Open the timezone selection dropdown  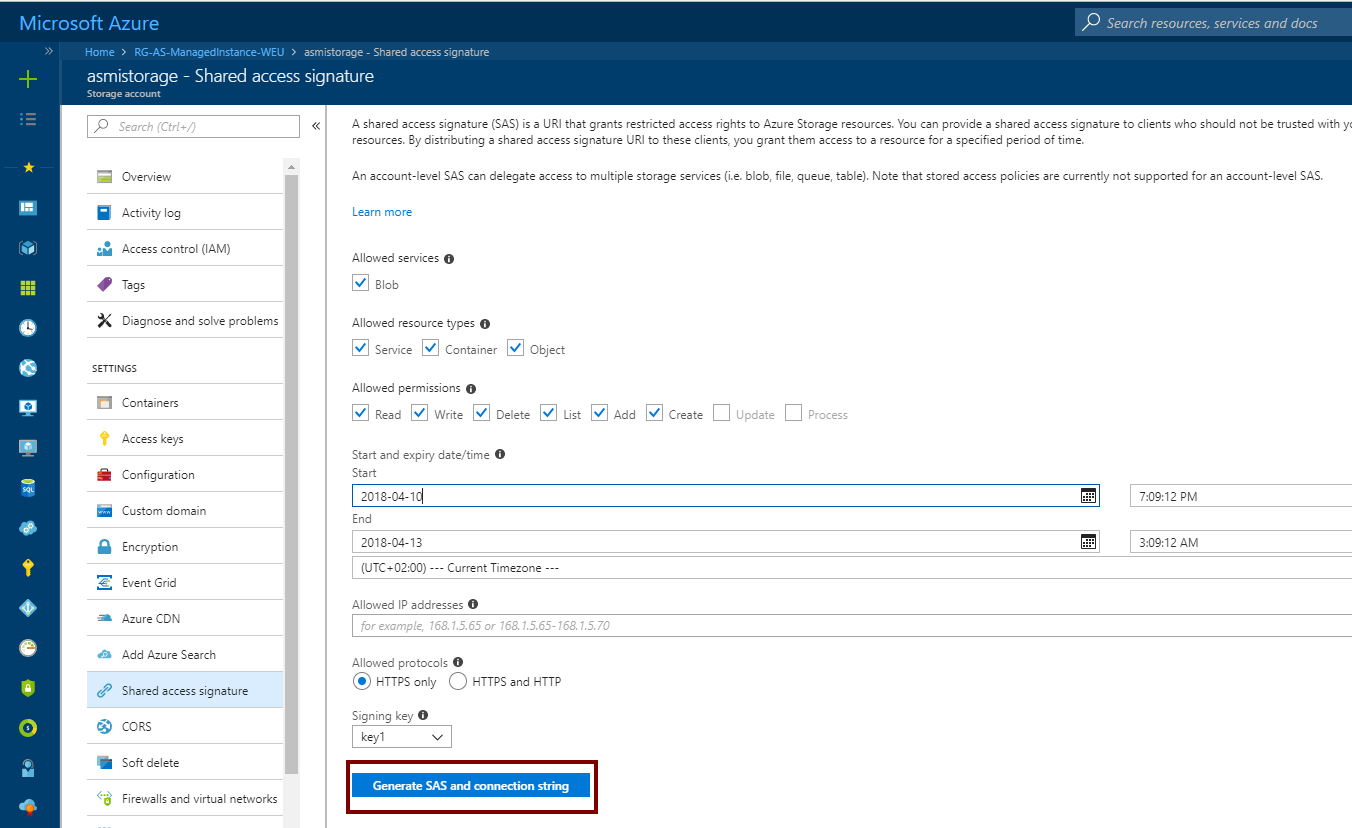point(850,568)
